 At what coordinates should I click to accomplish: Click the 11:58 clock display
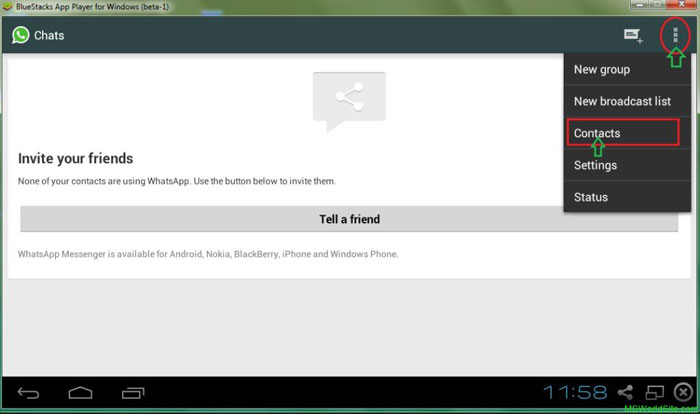click(575, 393)
